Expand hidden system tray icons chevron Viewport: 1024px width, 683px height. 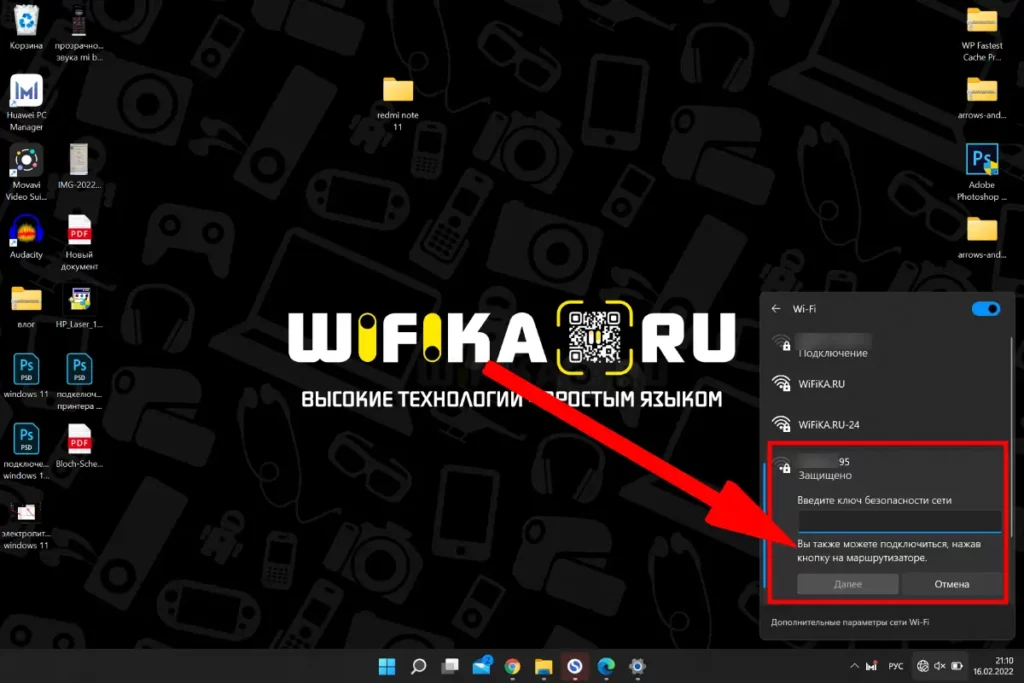coord(854,666)
